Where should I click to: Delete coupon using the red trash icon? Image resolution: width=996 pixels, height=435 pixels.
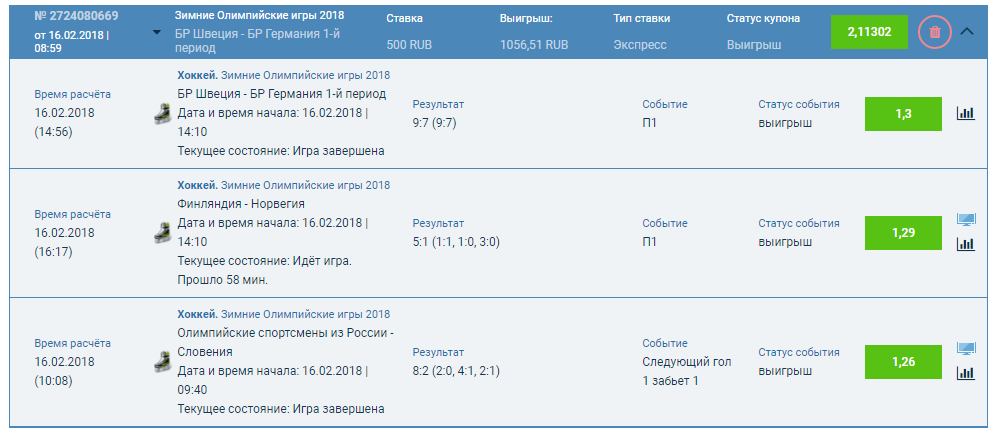point(934,32)
